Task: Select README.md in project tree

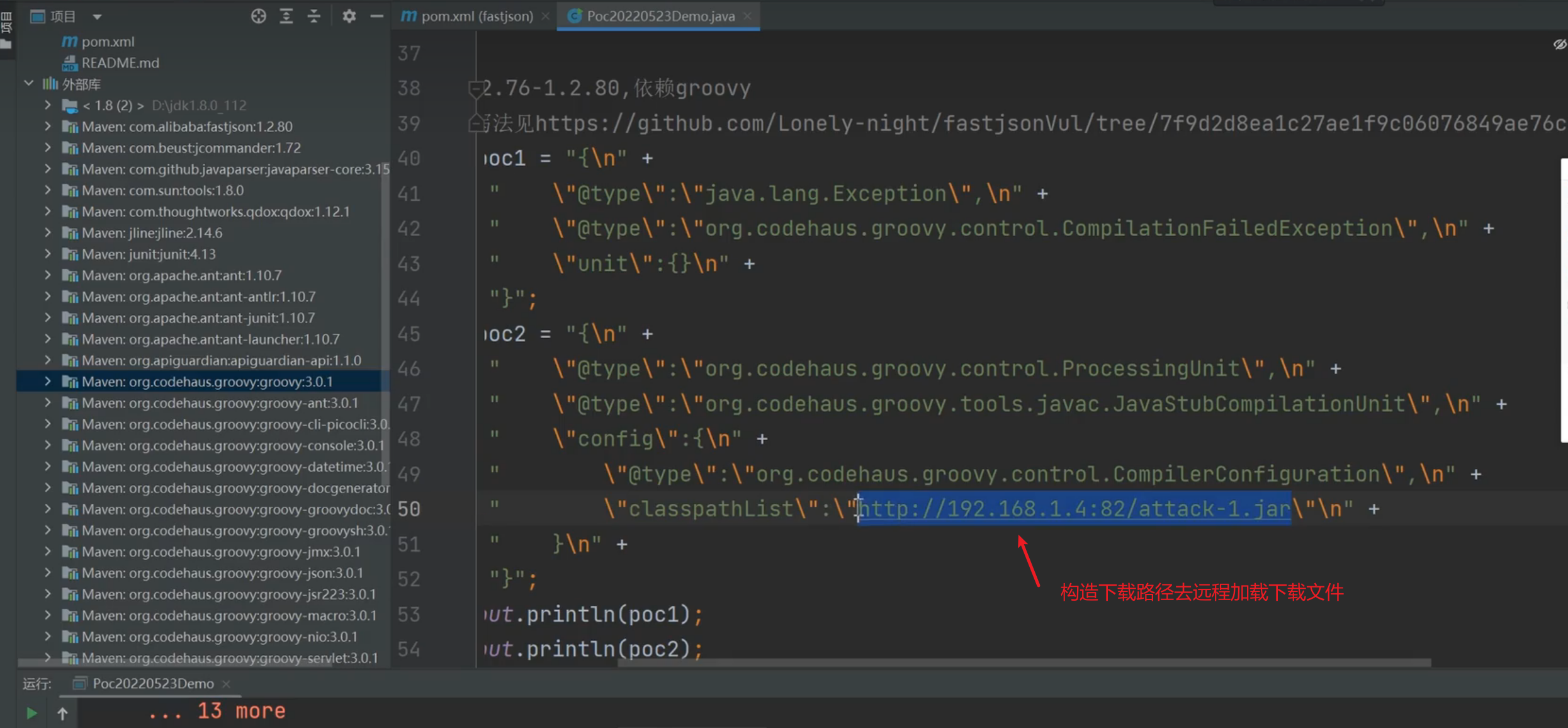Action: click(x=120, y=63)
